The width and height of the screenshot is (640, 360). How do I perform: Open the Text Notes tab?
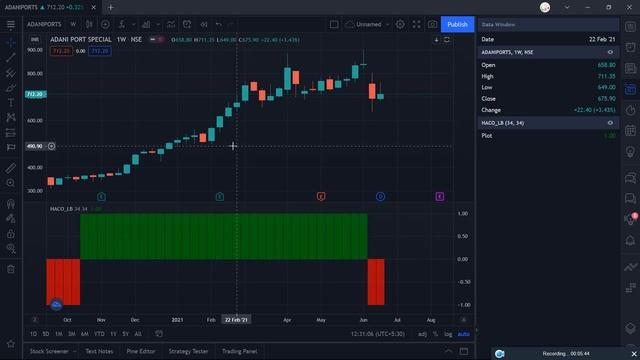tap(99, 351)
